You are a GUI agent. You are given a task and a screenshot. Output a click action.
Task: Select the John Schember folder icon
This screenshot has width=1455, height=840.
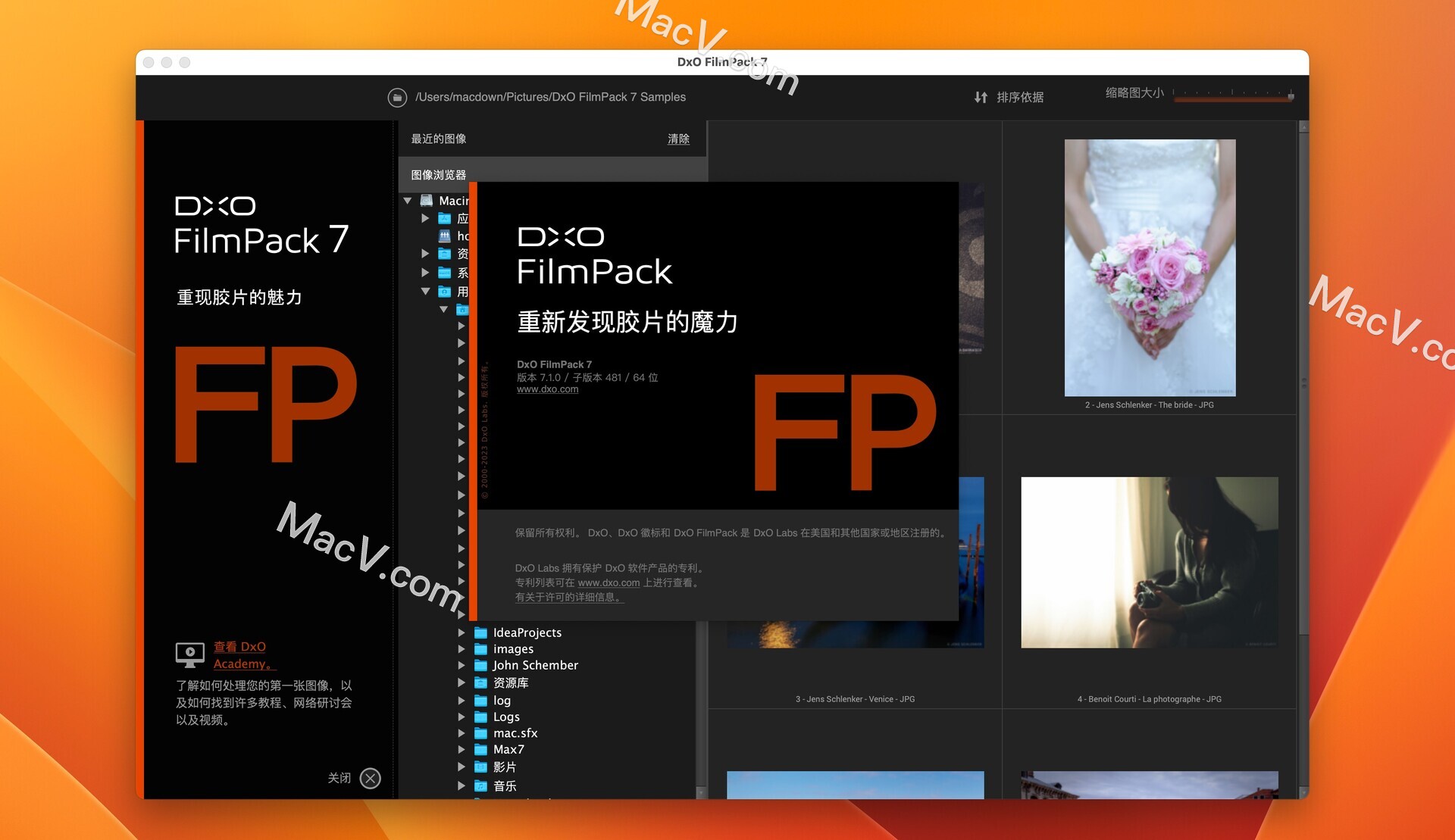[480, 665]
